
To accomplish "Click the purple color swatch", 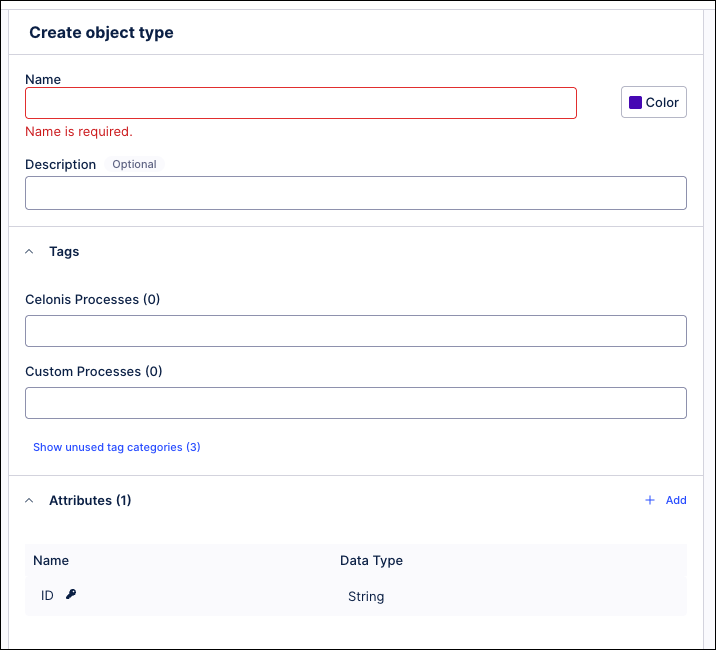I will (x=635, y=102).
